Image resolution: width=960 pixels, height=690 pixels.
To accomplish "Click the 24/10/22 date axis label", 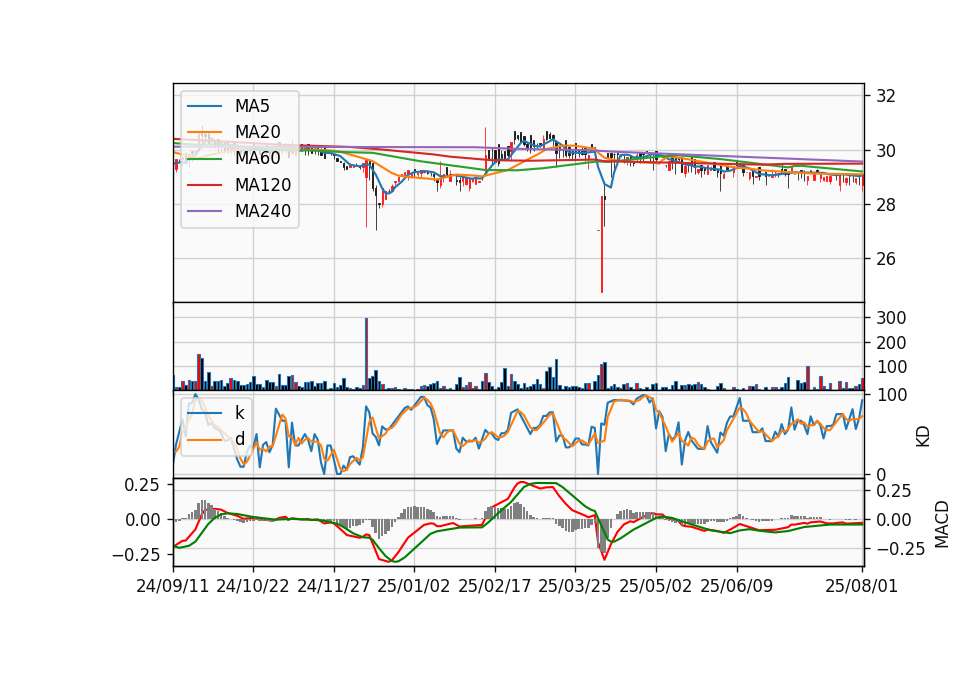I will (253, 586).
